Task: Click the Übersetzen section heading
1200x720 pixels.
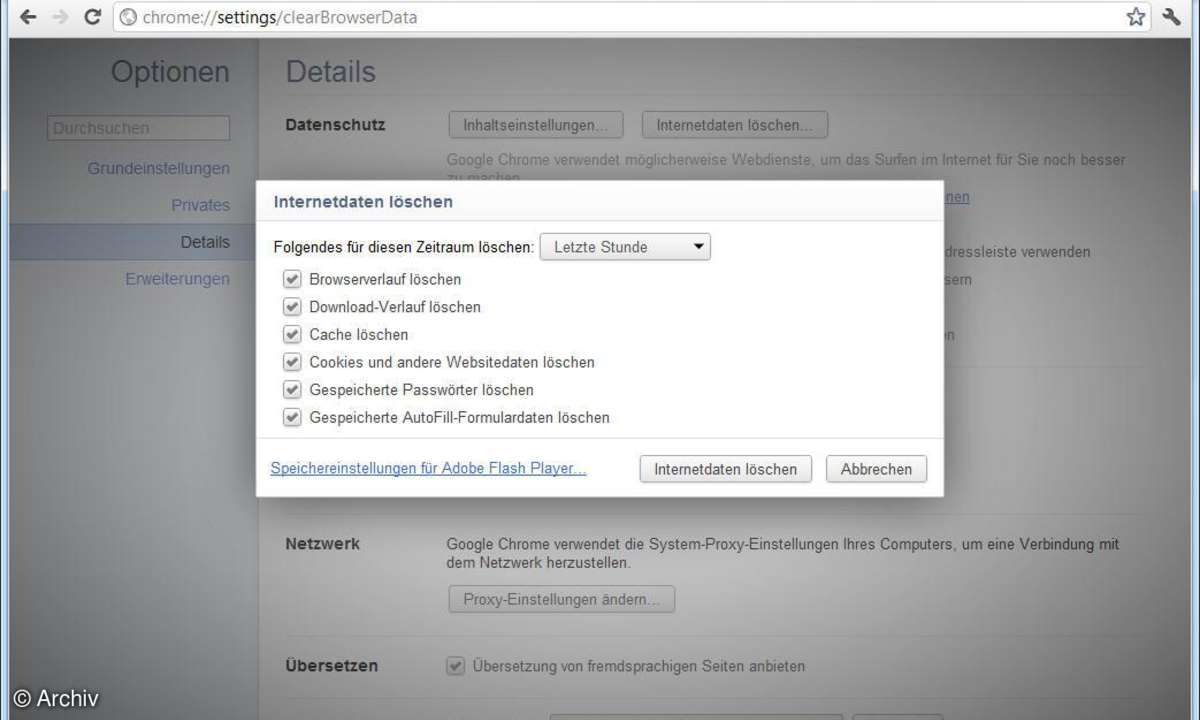Action: click(x=332, y=665)
